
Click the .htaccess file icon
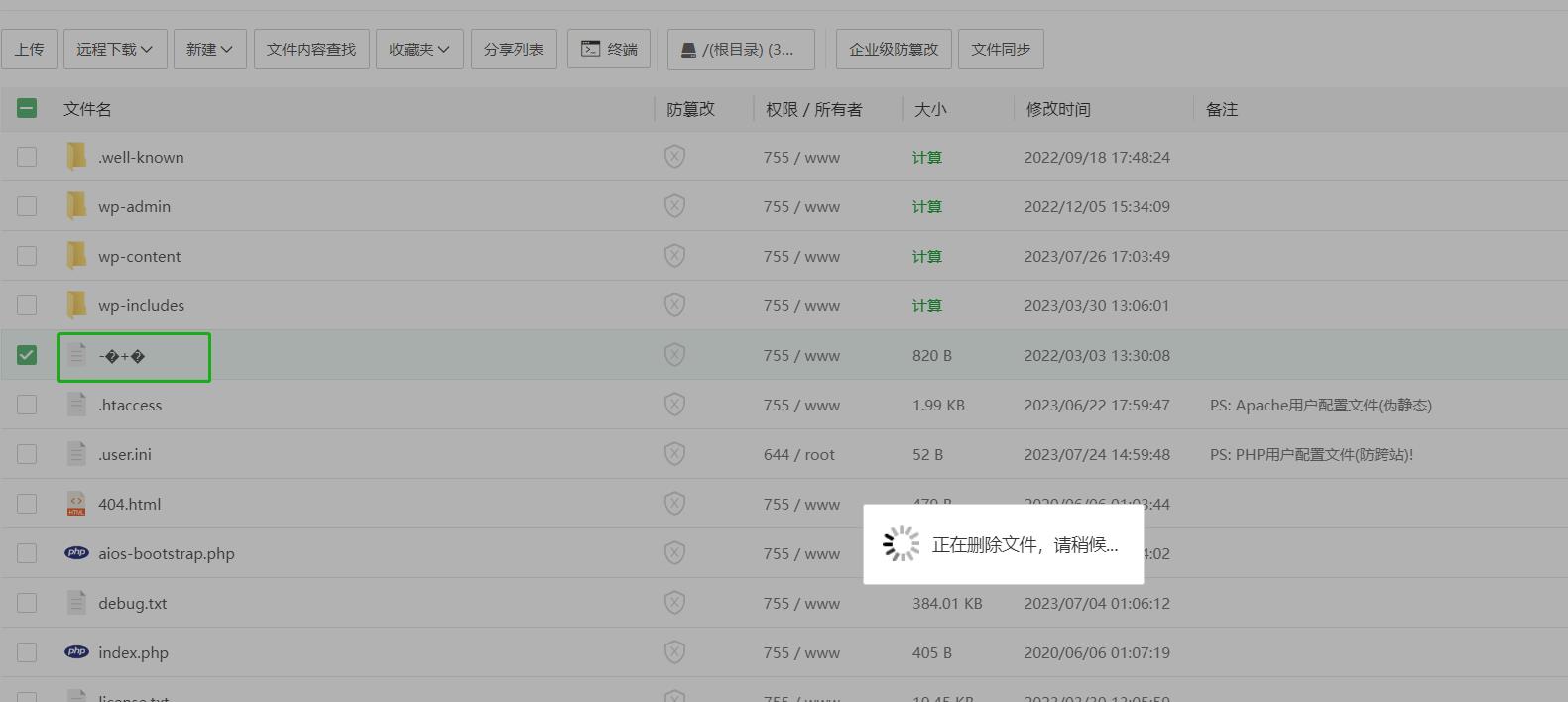[76, 405]
